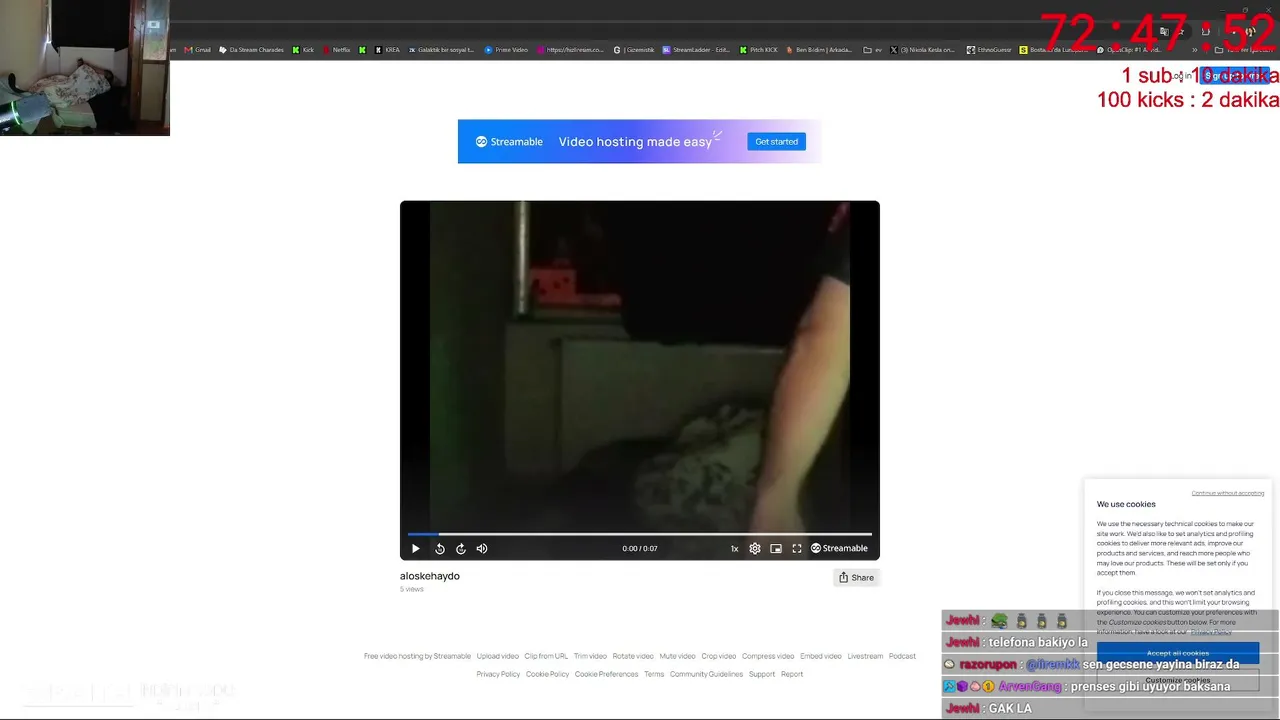
Task: Open the Terms footer link
Action: point(654,674)
